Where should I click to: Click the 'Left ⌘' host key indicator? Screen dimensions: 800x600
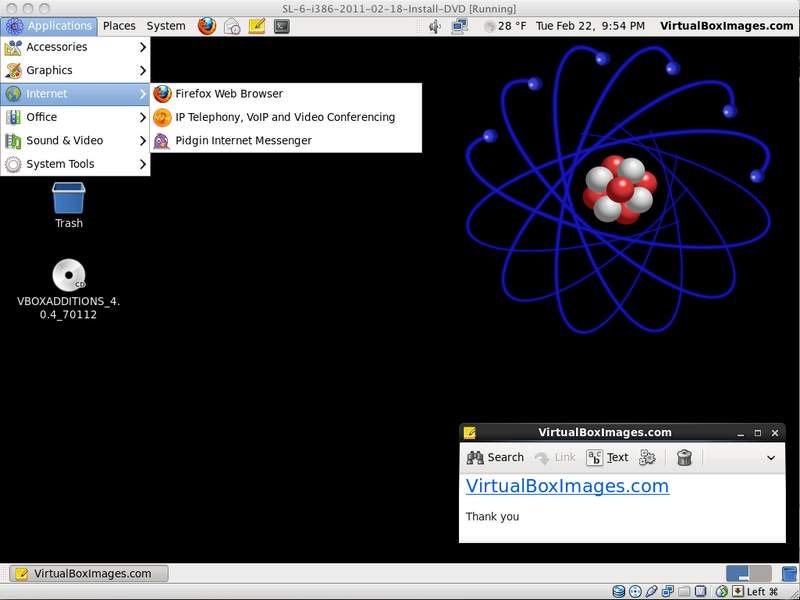point(762,591)
